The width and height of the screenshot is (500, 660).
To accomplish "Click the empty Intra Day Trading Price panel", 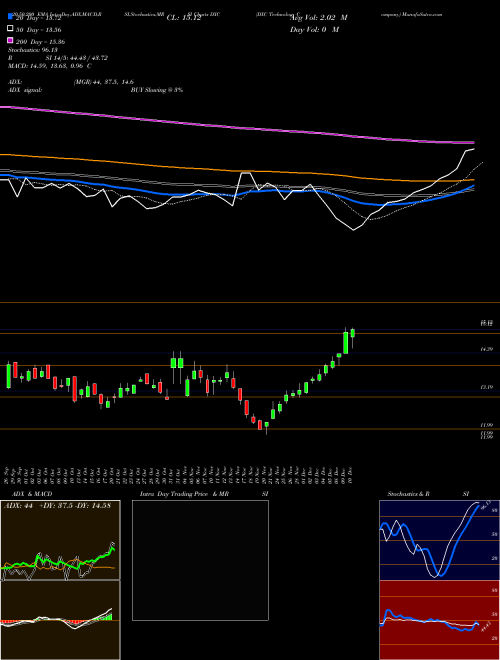I will click(x=200, y=560).
